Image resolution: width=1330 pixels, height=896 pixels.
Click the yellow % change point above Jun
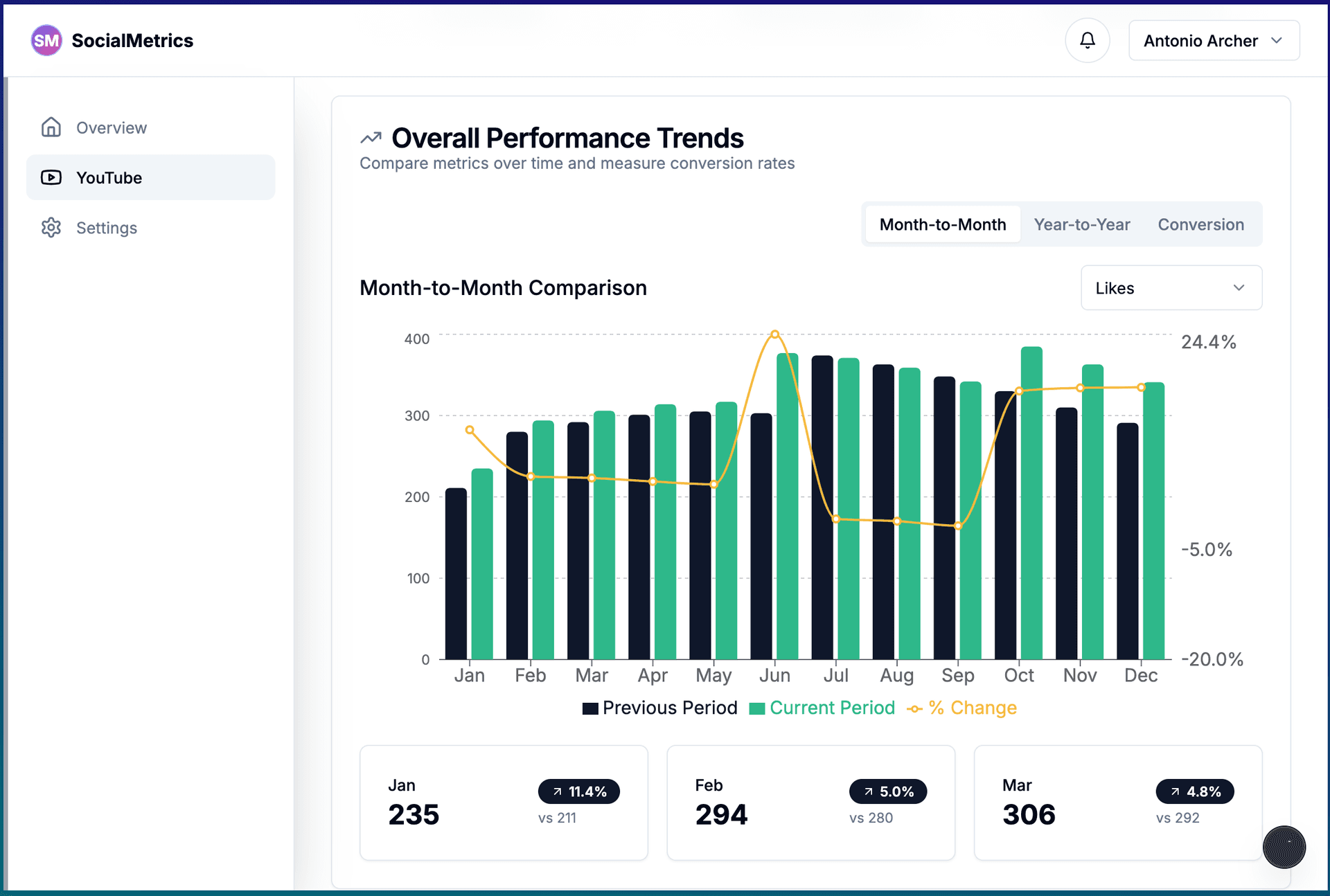774,334
